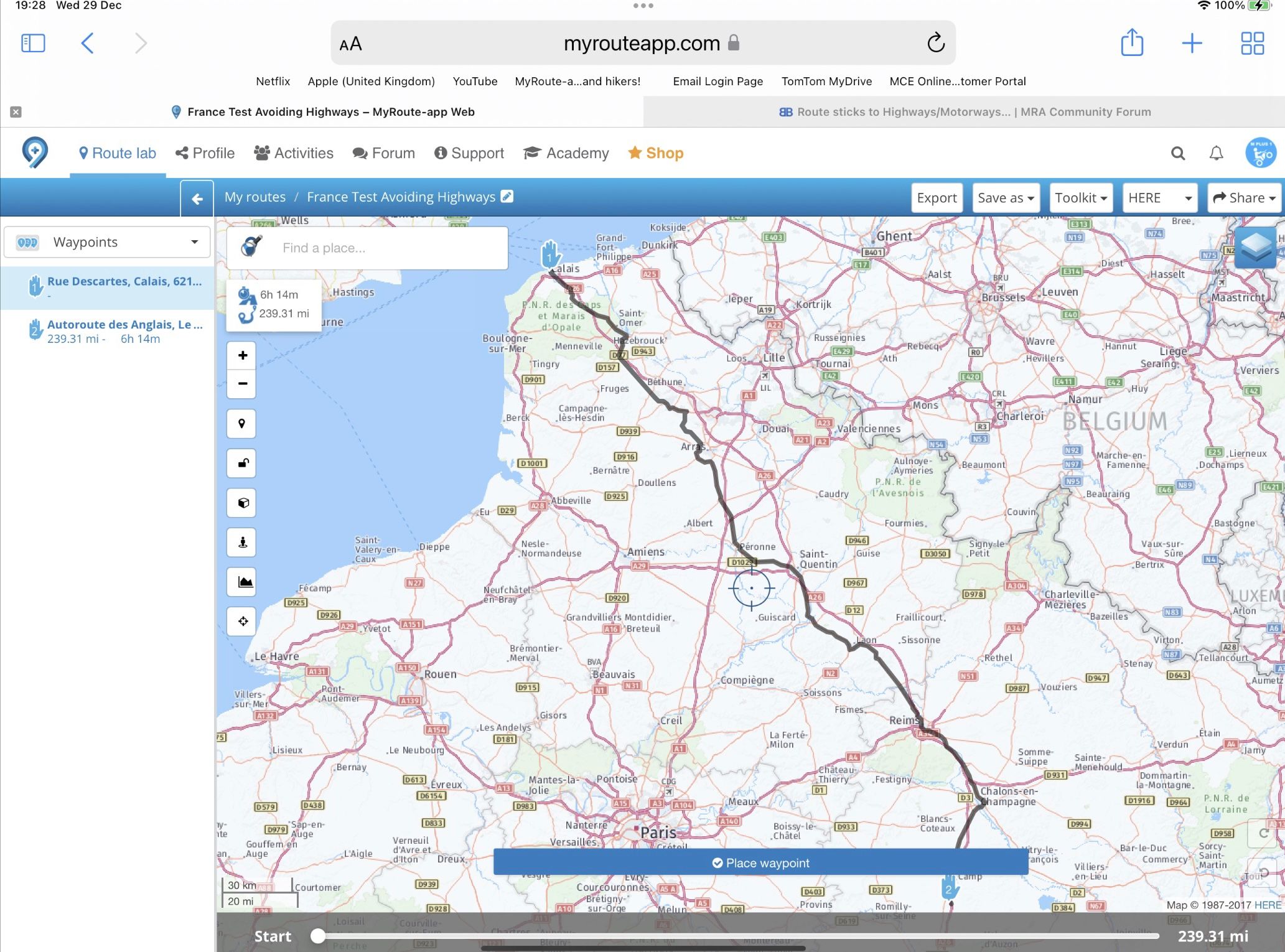Screen dimensions: 1285x952
Task: Click the Export button
Action: (937, 198)
